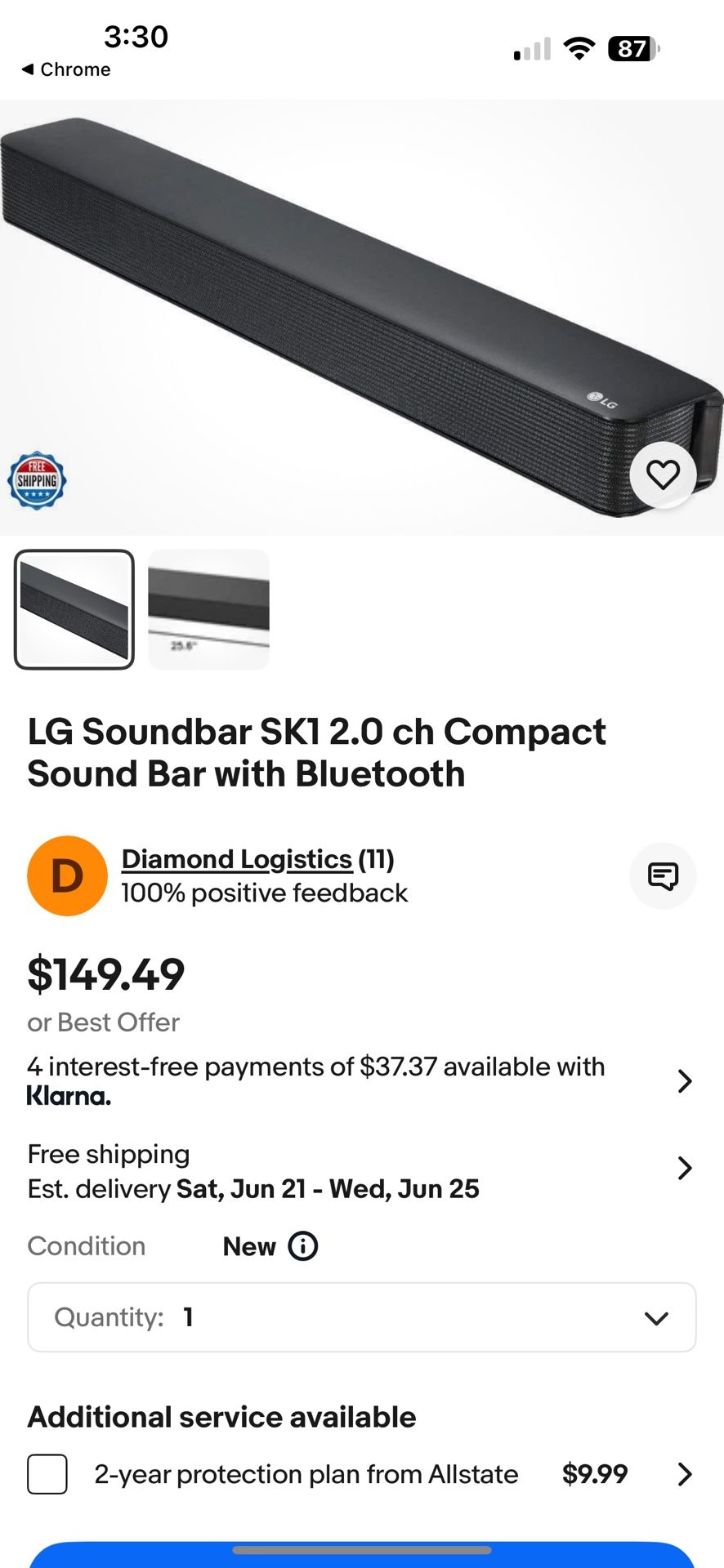Open the contact seller message icon

663,876
